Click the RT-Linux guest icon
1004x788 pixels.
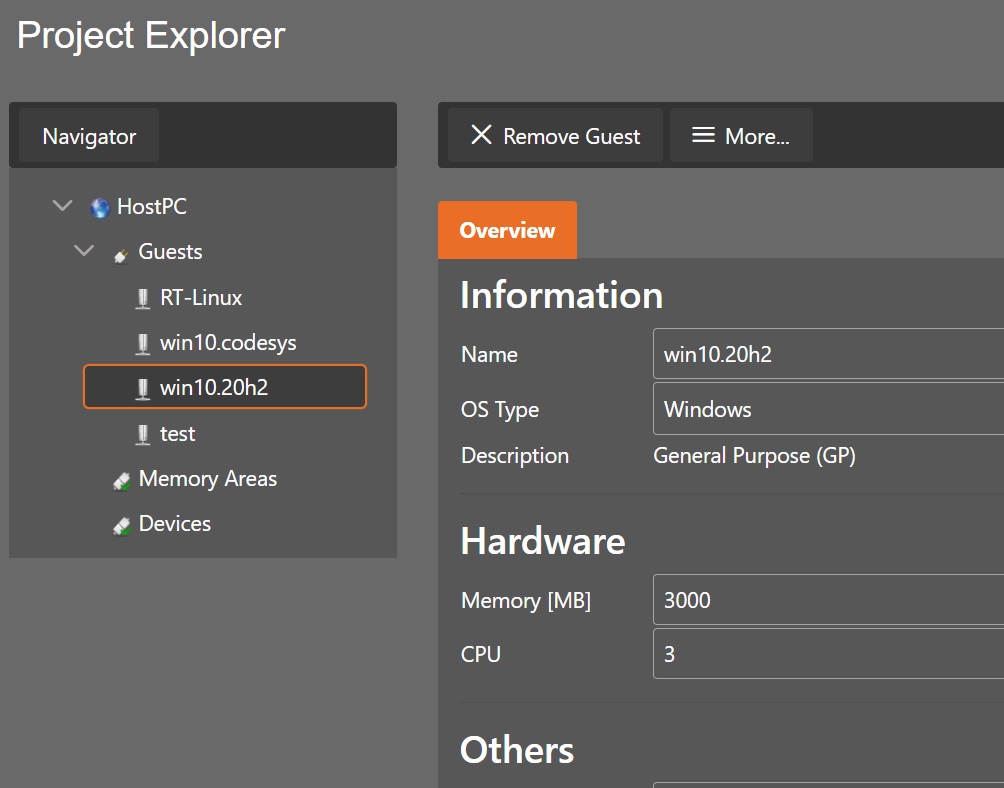pos(143,299)
